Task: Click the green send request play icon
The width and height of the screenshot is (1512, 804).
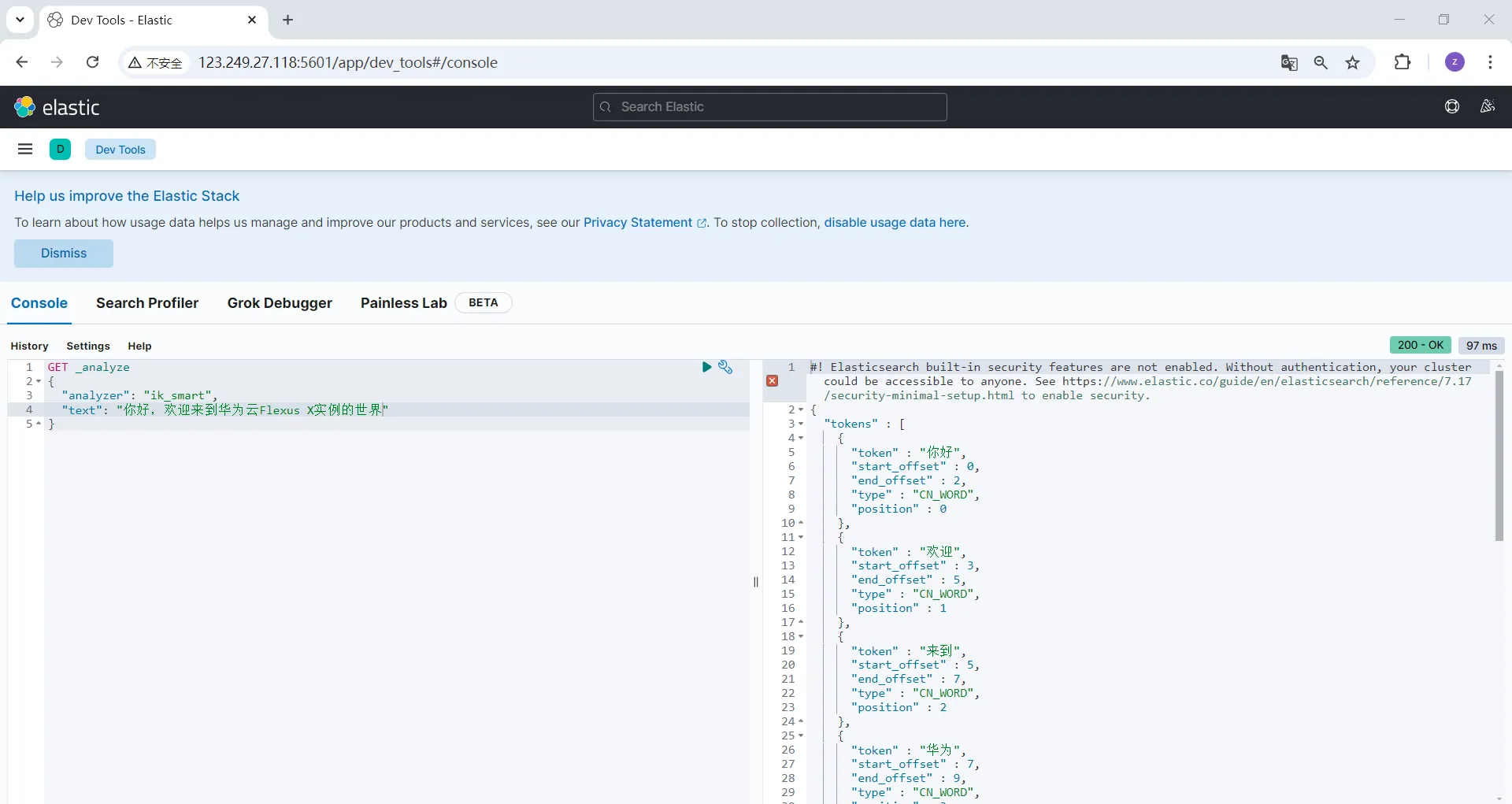Action: (706, 367)
